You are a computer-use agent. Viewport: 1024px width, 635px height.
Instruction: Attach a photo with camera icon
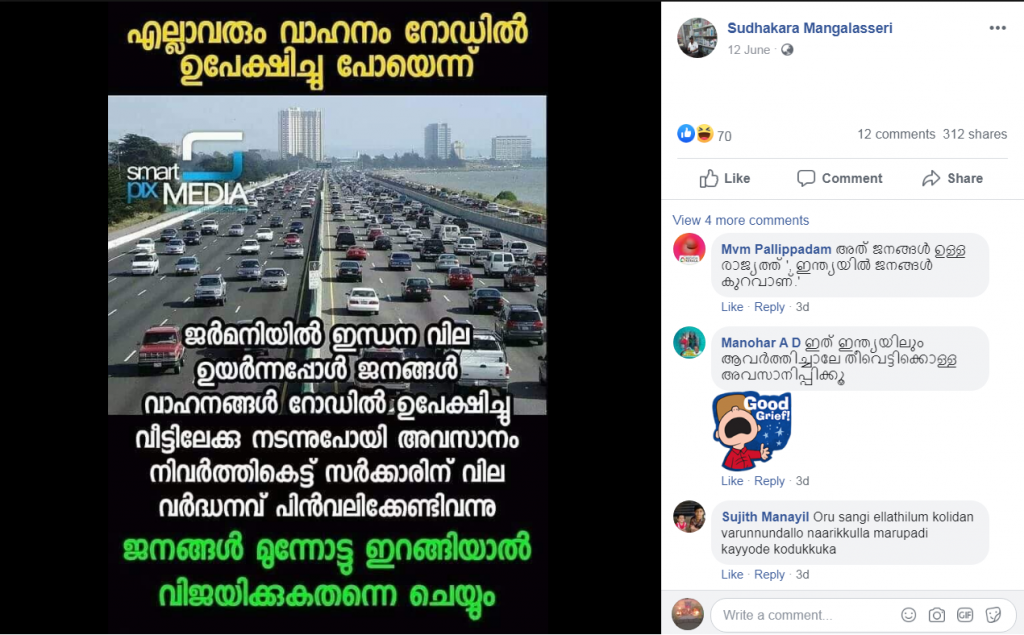(x=936, y=615)
